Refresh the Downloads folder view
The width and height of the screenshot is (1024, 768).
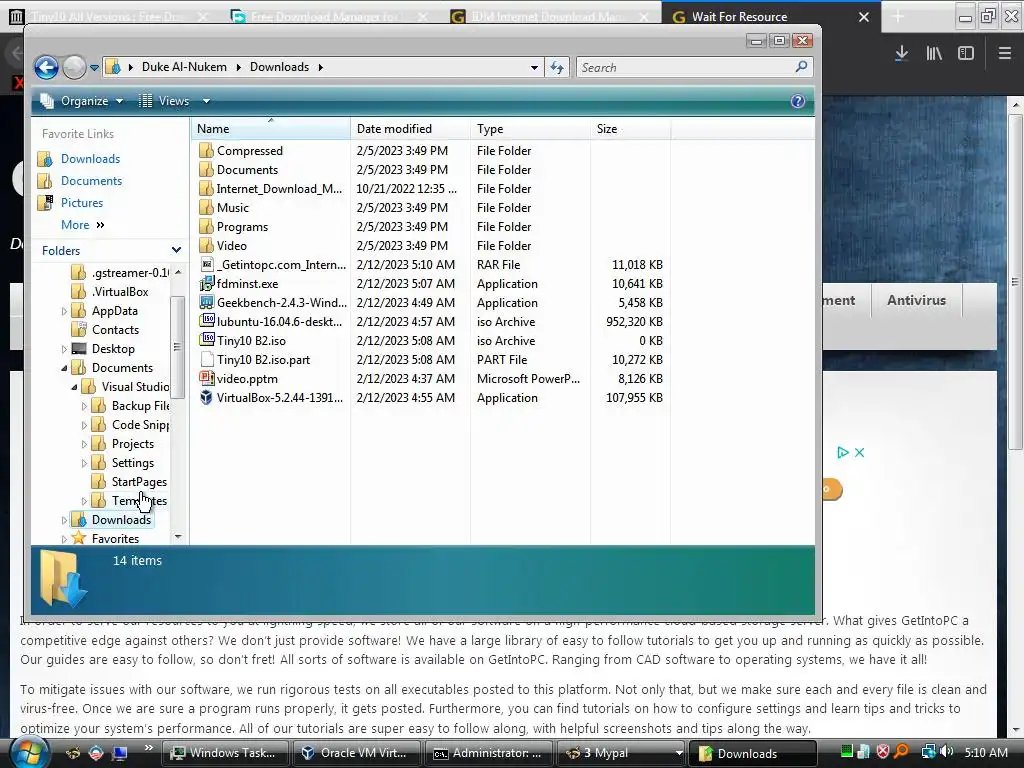[557, 67]
